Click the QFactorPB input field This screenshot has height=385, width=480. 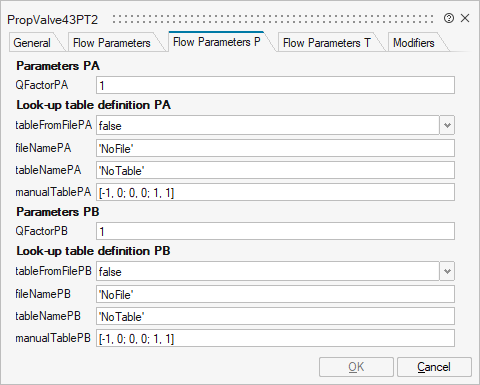(275, 231)
